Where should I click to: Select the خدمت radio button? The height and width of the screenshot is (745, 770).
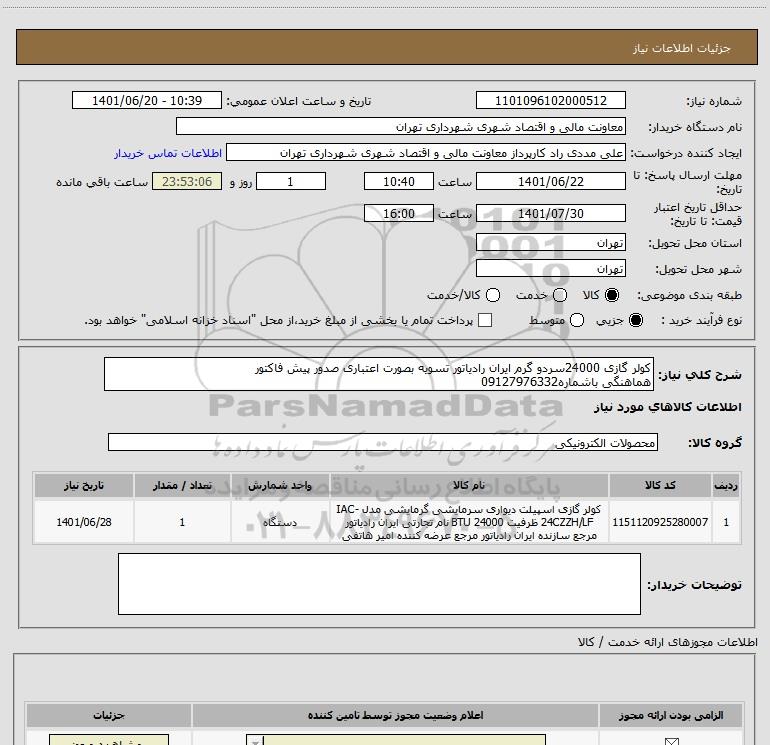560,295
